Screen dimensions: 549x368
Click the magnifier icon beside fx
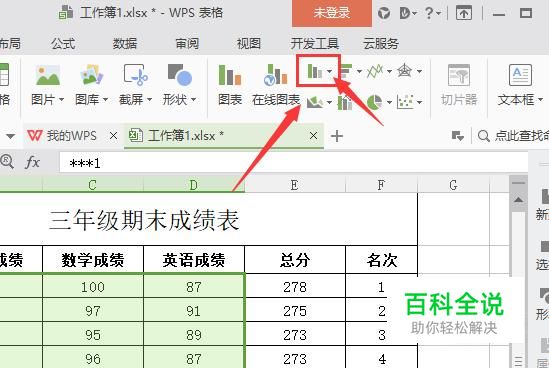7,162
